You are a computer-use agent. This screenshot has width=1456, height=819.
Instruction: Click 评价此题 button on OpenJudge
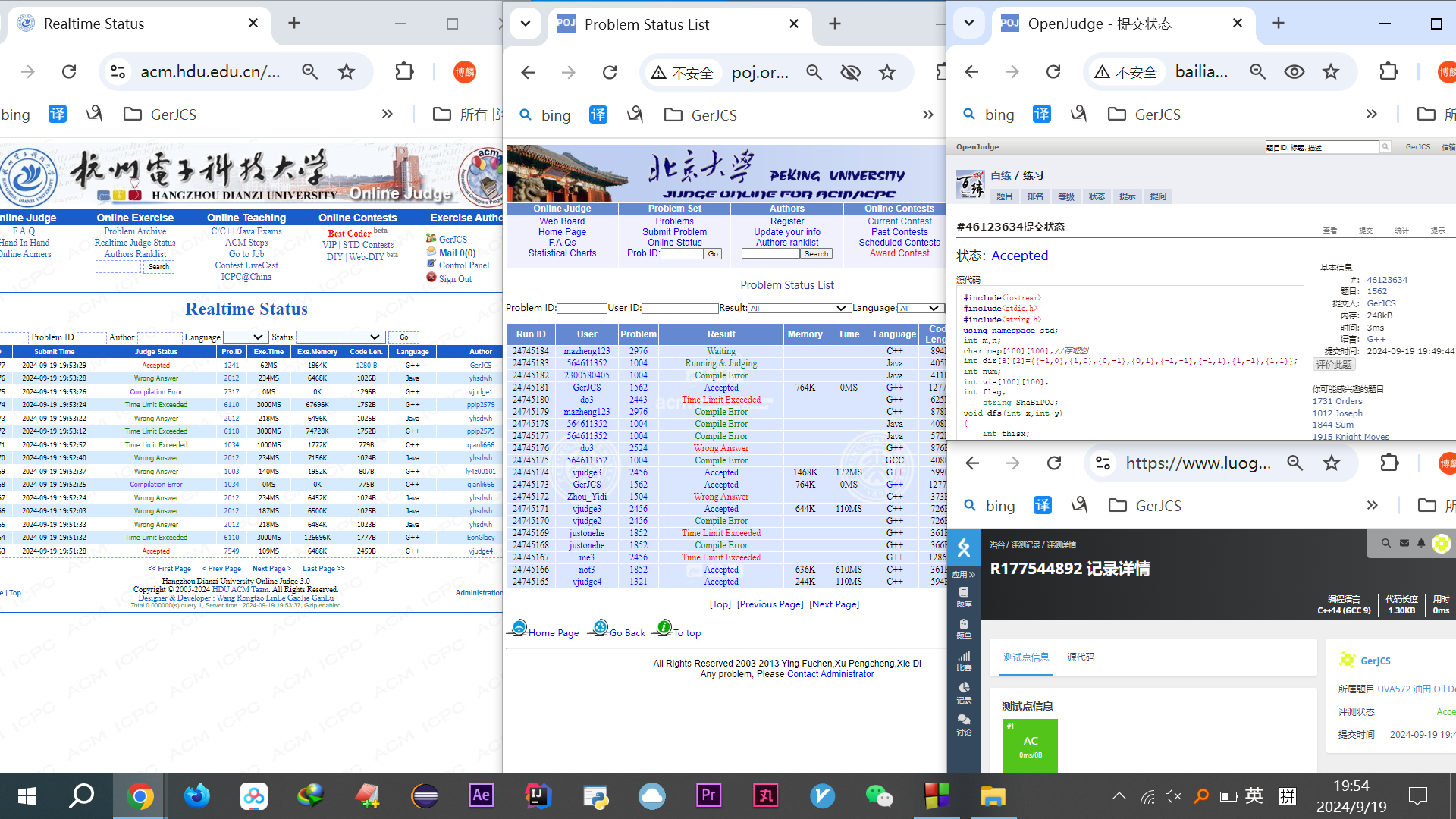coord(1334,365)
